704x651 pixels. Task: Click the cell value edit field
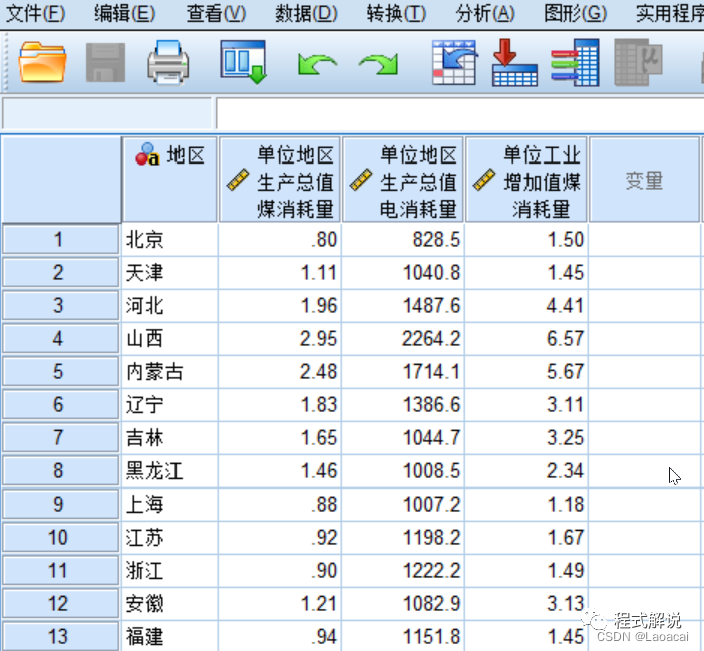point(460,114)
